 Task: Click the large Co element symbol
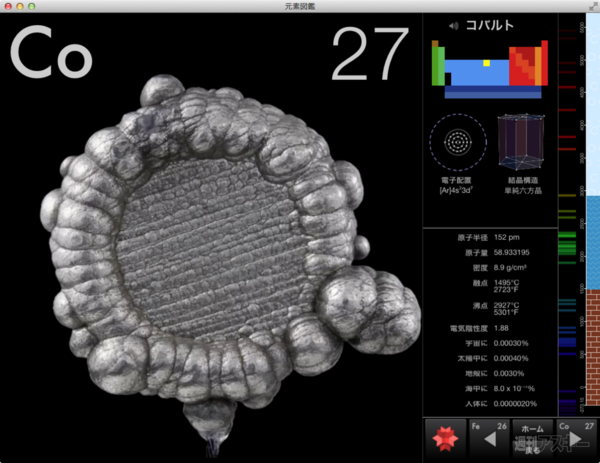coord(51,52)
